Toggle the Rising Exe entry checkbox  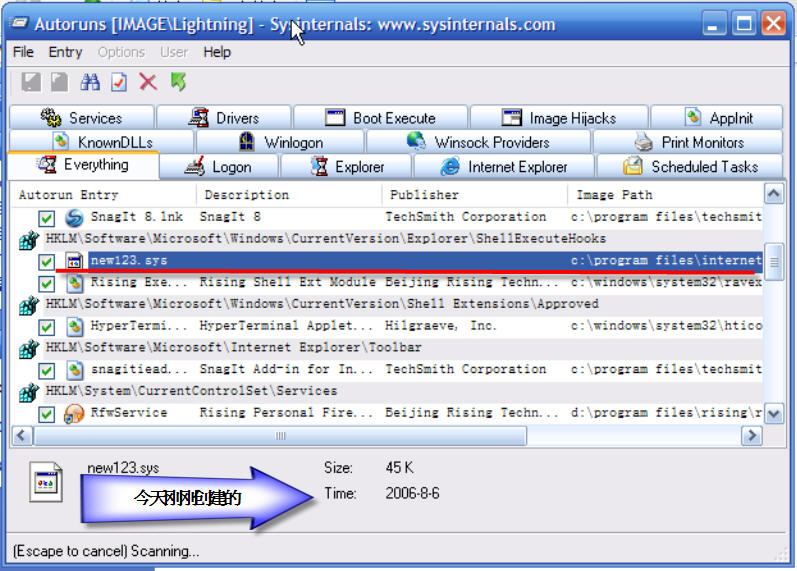46,283
